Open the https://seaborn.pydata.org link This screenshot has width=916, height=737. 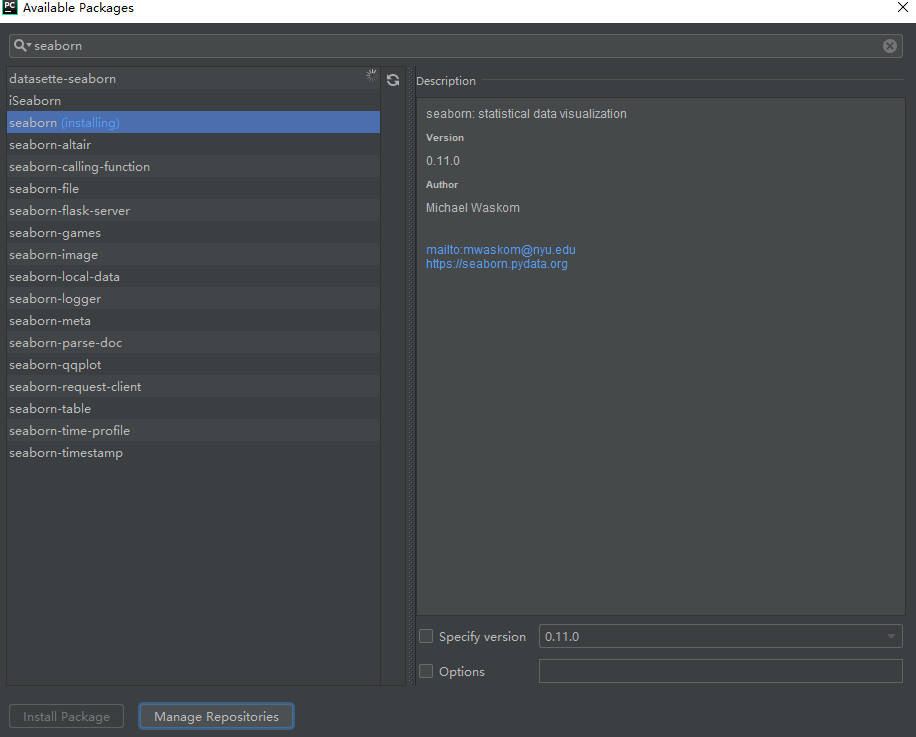coord(497,263)
